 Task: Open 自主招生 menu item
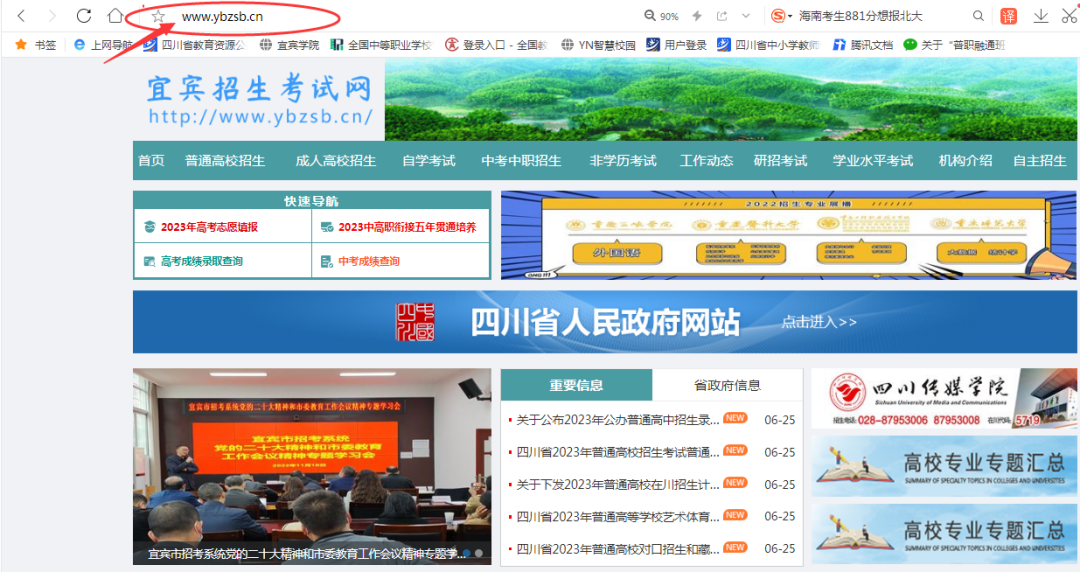[1039, 161]
